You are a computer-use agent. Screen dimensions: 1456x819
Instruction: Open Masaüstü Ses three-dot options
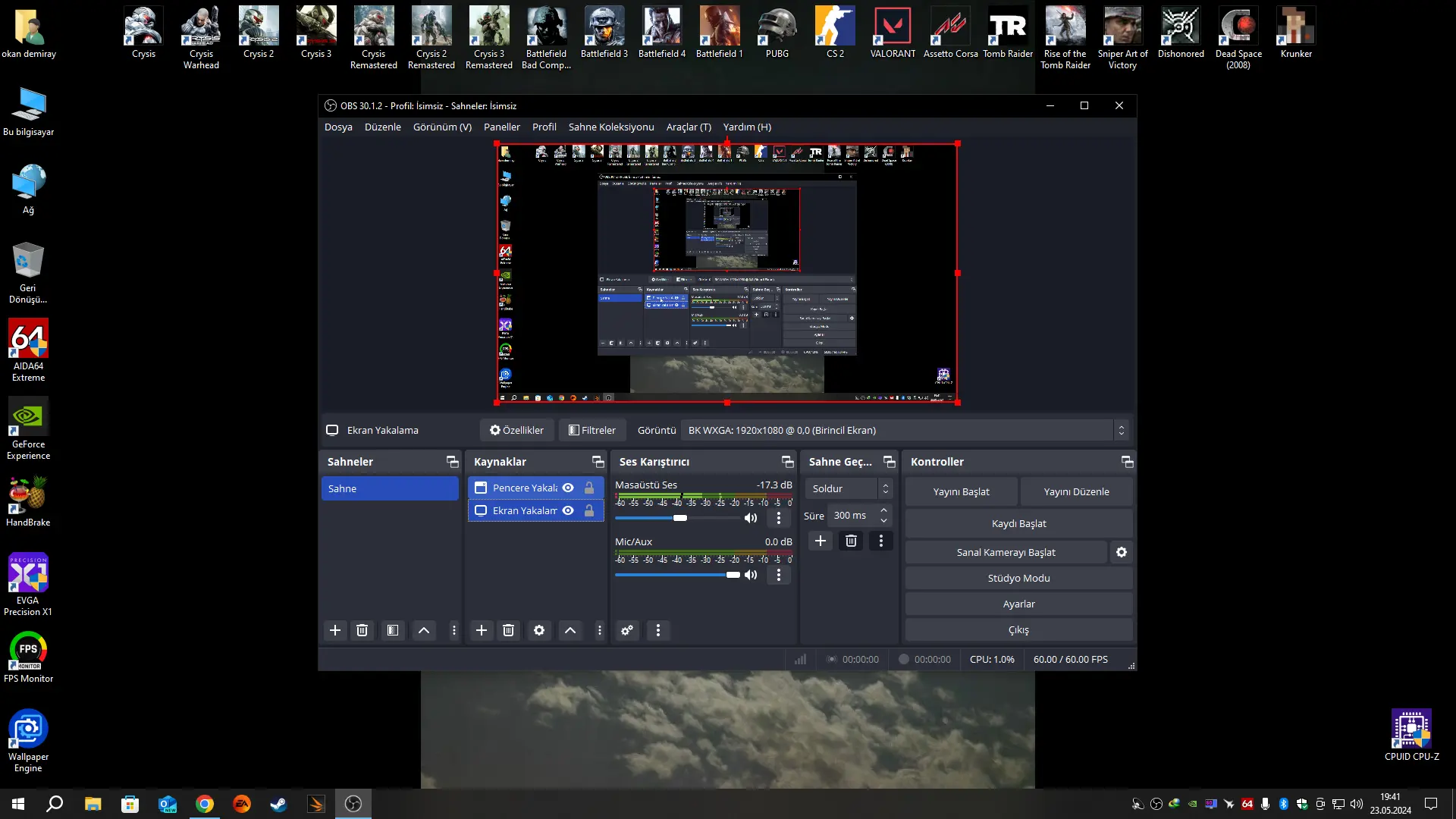[778, 518]
